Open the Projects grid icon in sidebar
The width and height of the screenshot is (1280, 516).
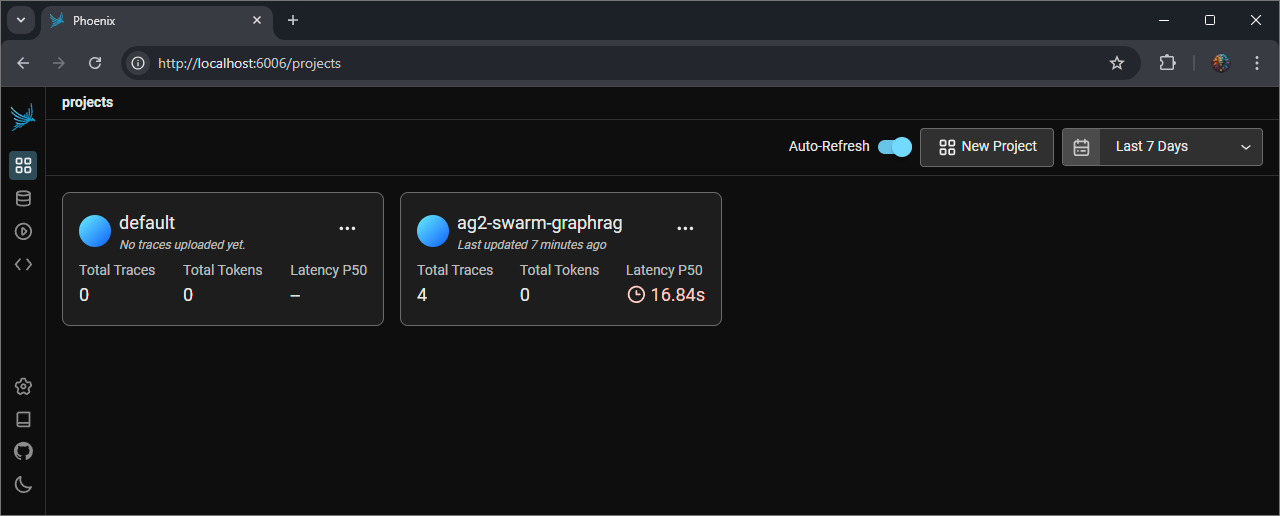click(23, 165)
